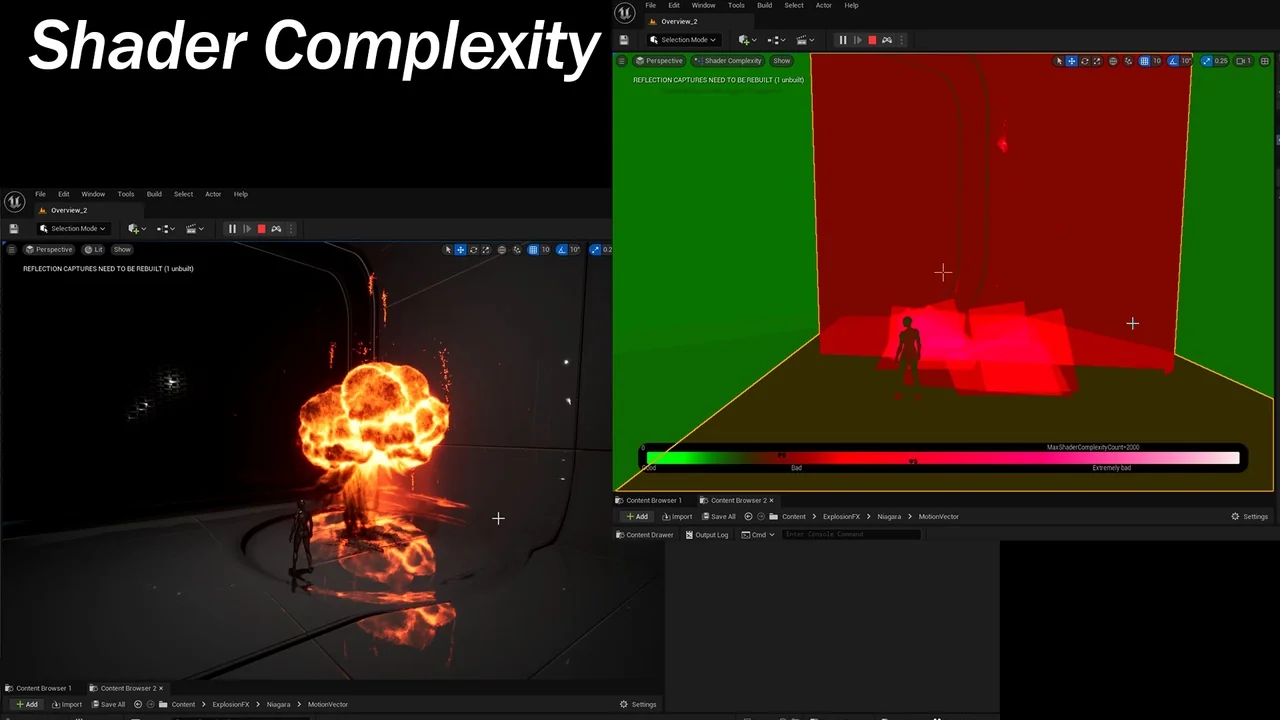The width and height of the screenshot is (1280, 720).
Task: Select the scale gizmo in the Lit viewport
Action: (486, 250)
